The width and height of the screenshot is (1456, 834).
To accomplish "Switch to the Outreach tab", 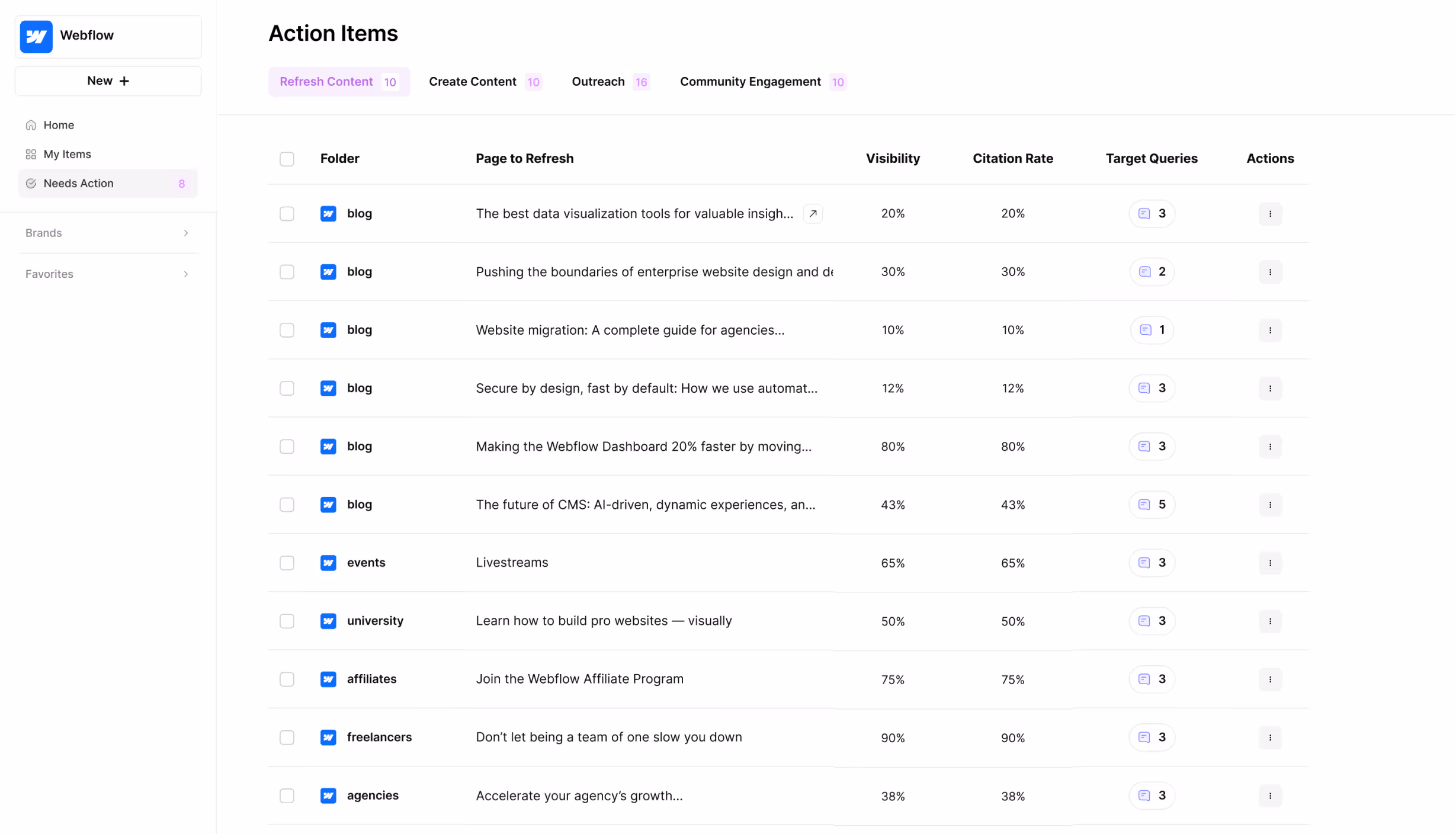I will (610, 82).
